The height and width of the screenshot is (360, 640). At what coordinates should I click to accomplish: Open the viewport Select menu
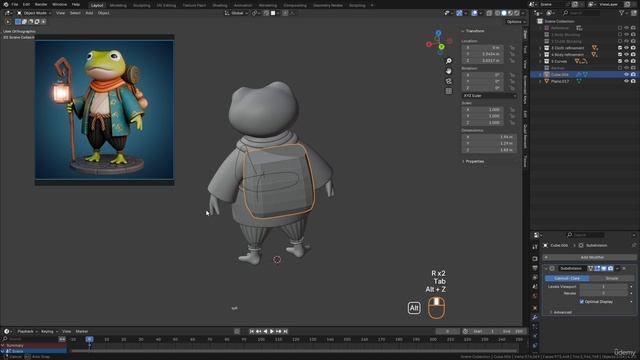point(75,13)
